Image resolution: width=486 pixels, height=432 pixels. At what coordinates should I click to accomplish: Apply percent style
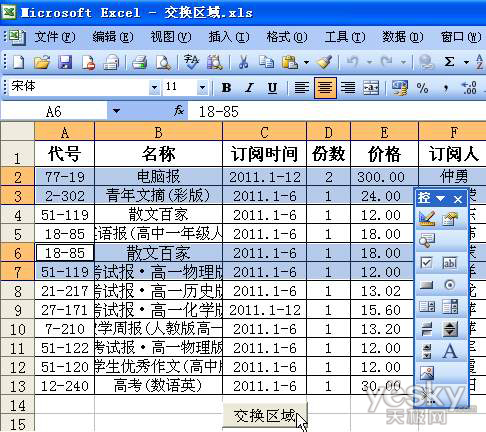coord(422,88)
